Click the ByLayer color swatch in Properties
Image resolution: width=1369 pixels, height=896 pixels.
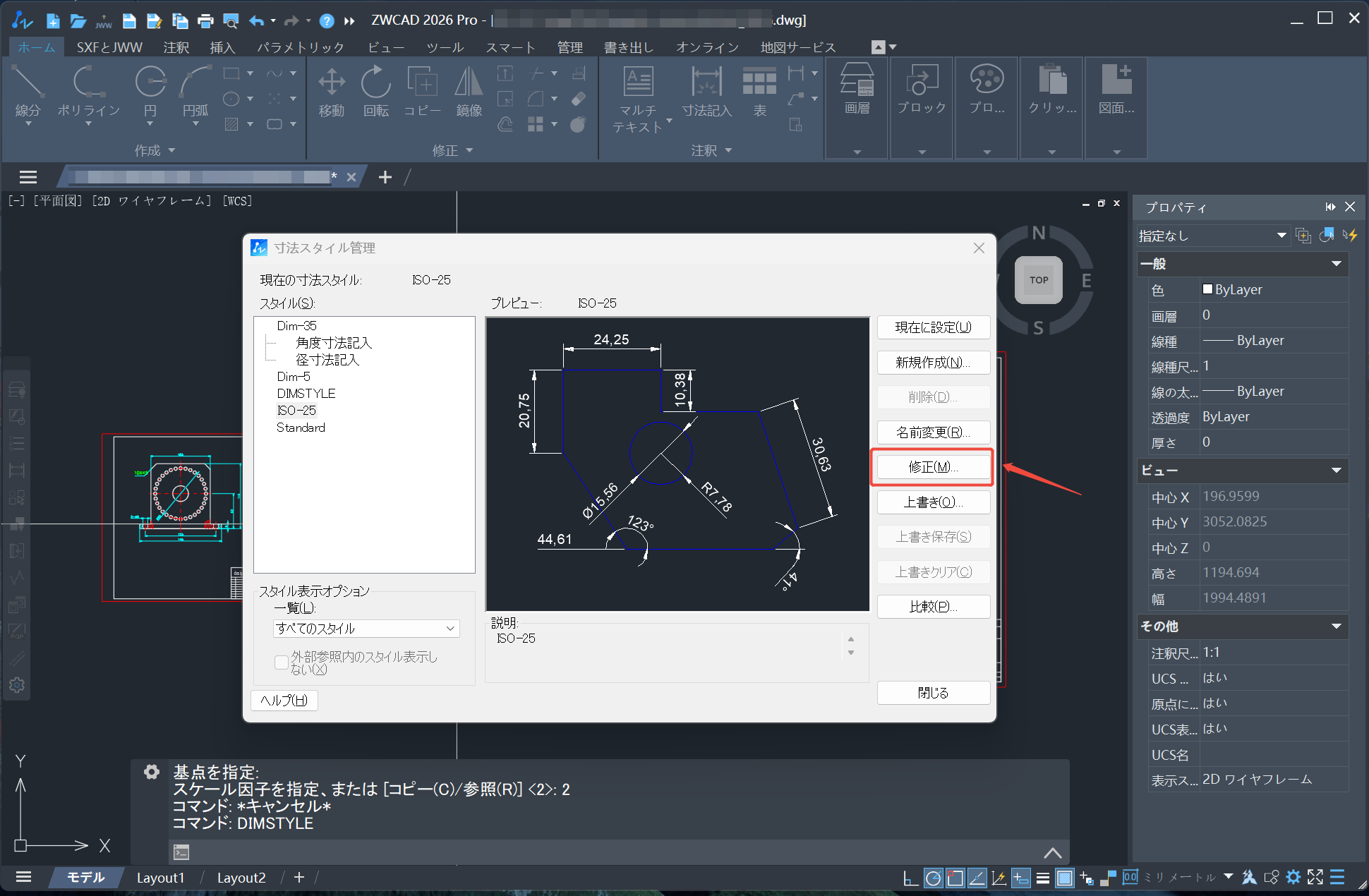[1207, 289]
